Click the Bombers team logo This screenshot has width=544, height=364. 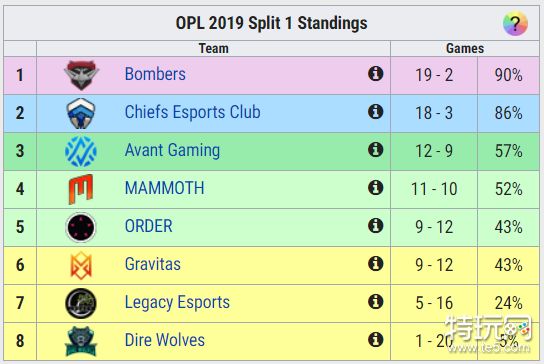(81, 75)
